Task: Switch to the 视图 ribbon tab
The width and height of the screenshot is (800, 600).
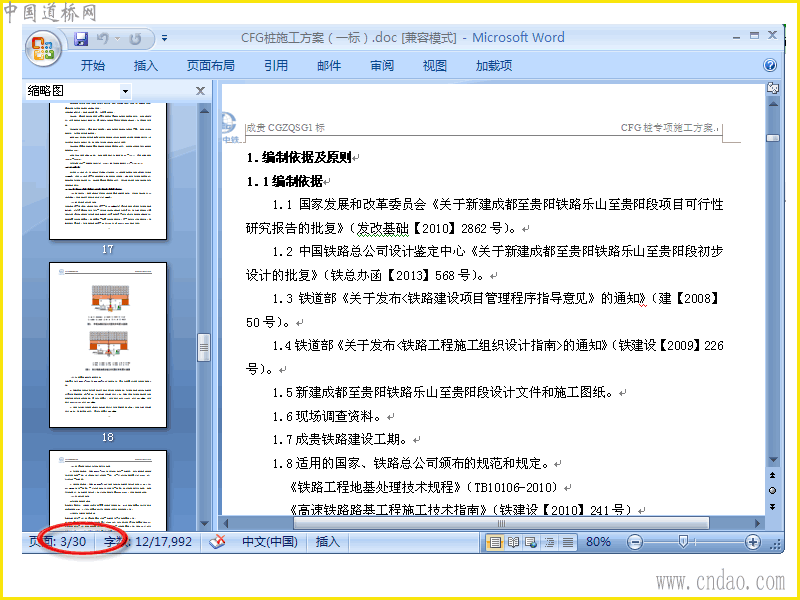Action: [x=435, y=65]
